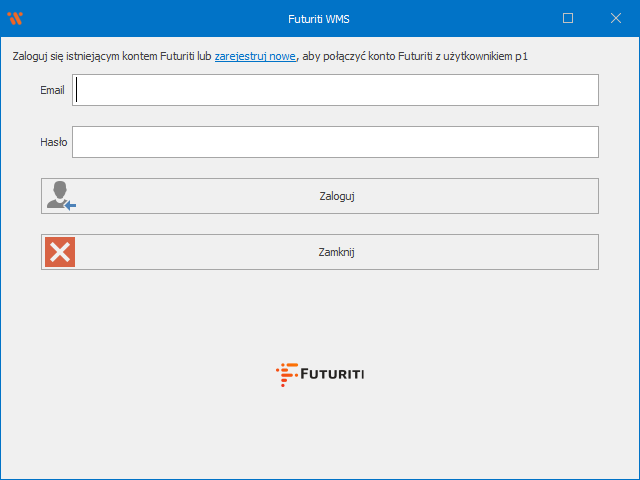The width and height of the screenshot is (640, 480).
Task: Click the orange Futuriti logo symbol
Action: 286,374
